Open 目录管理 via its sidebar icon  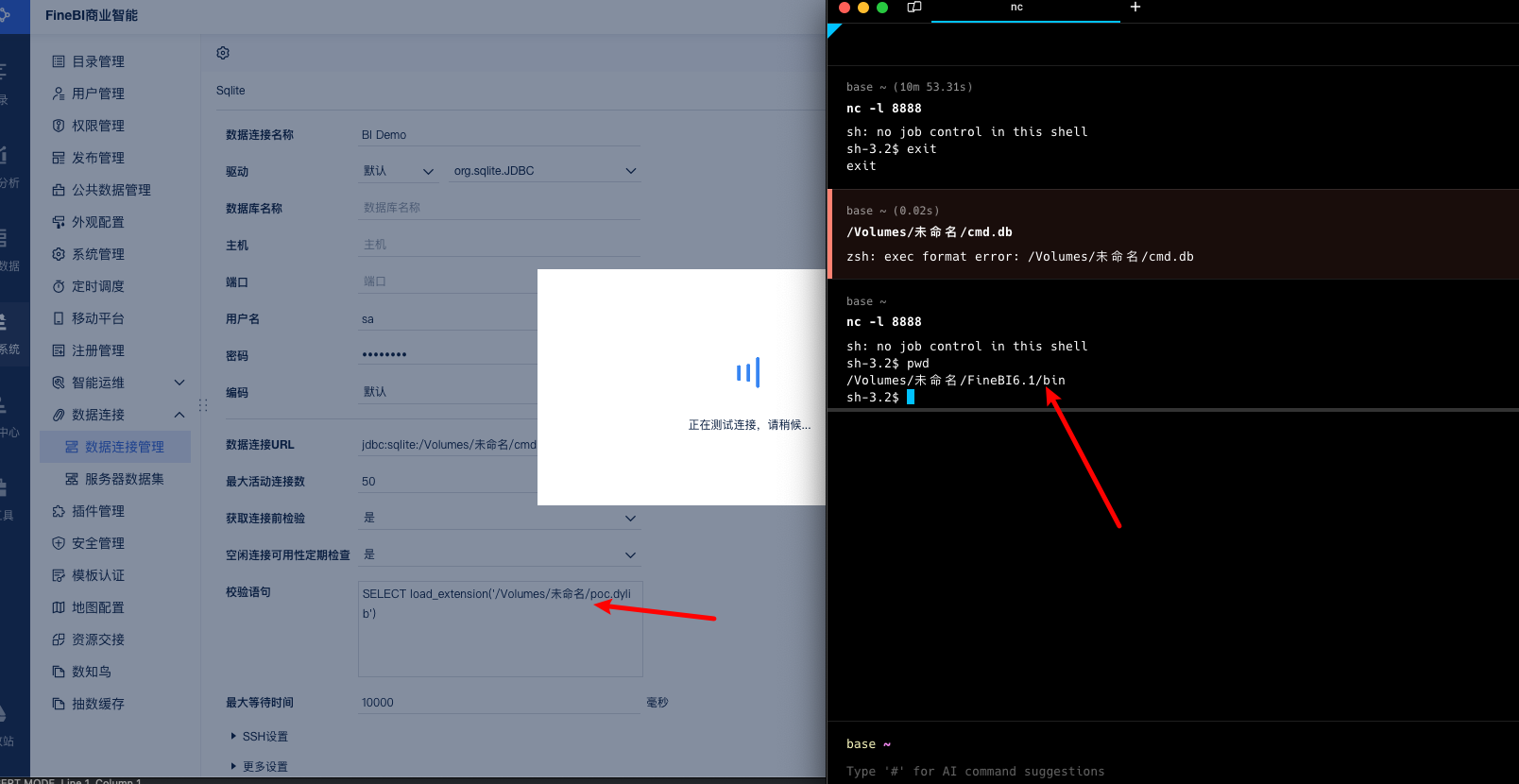59,61
